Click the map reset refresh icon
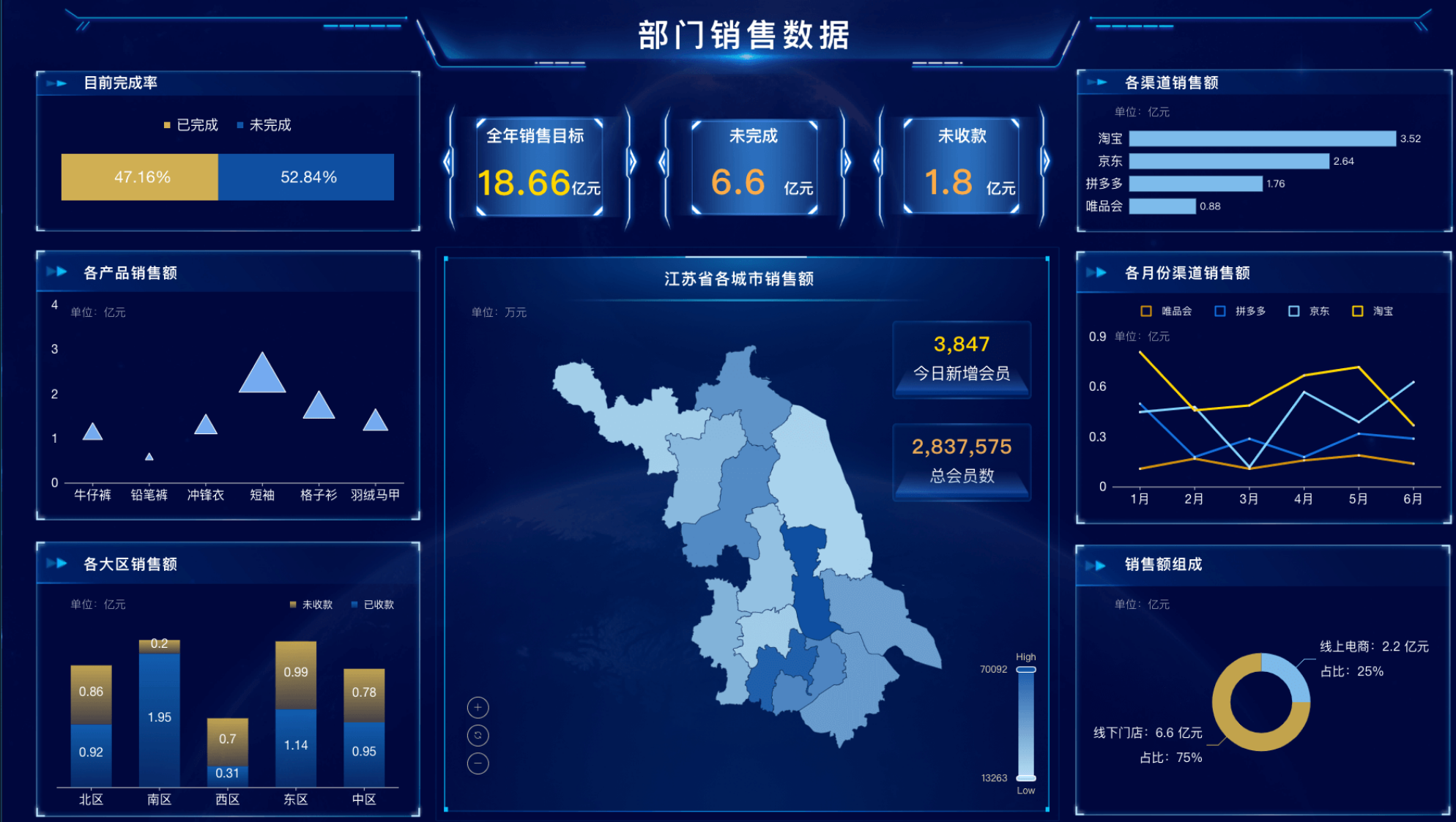The image size is (1456, 822). (478, 735)
